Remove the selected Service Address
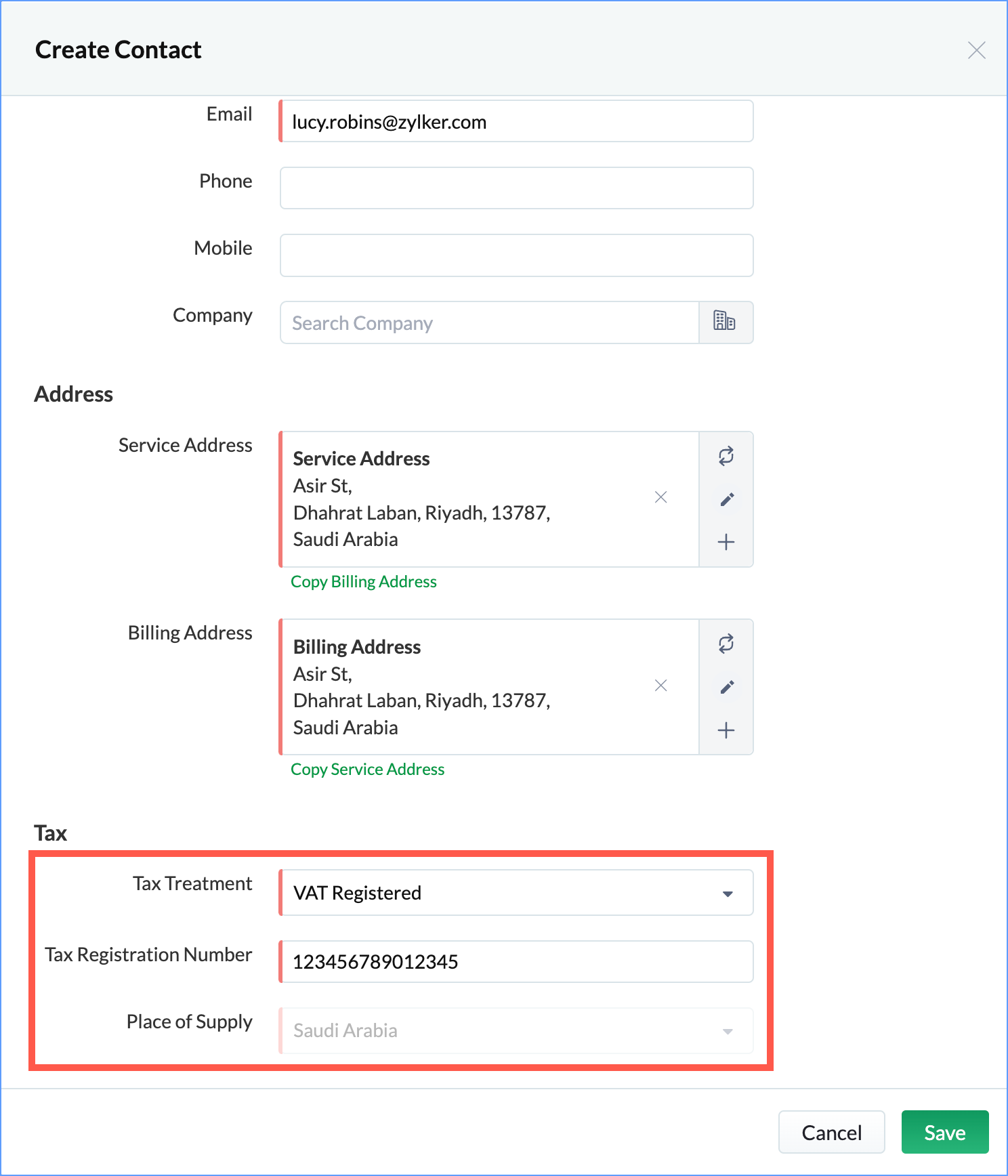Image resolution: width=1008 pixels, height=1176 pixels. pos(661,497)
